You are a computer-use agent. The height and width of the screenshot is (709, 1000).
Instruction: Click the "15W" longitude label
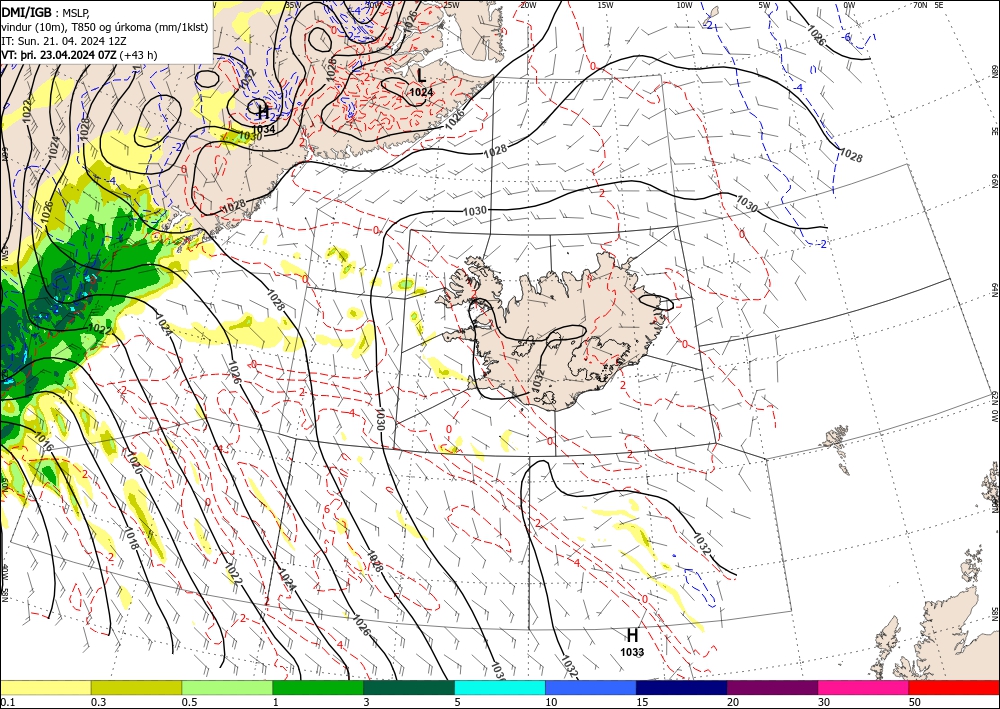(x=605, y=5)
